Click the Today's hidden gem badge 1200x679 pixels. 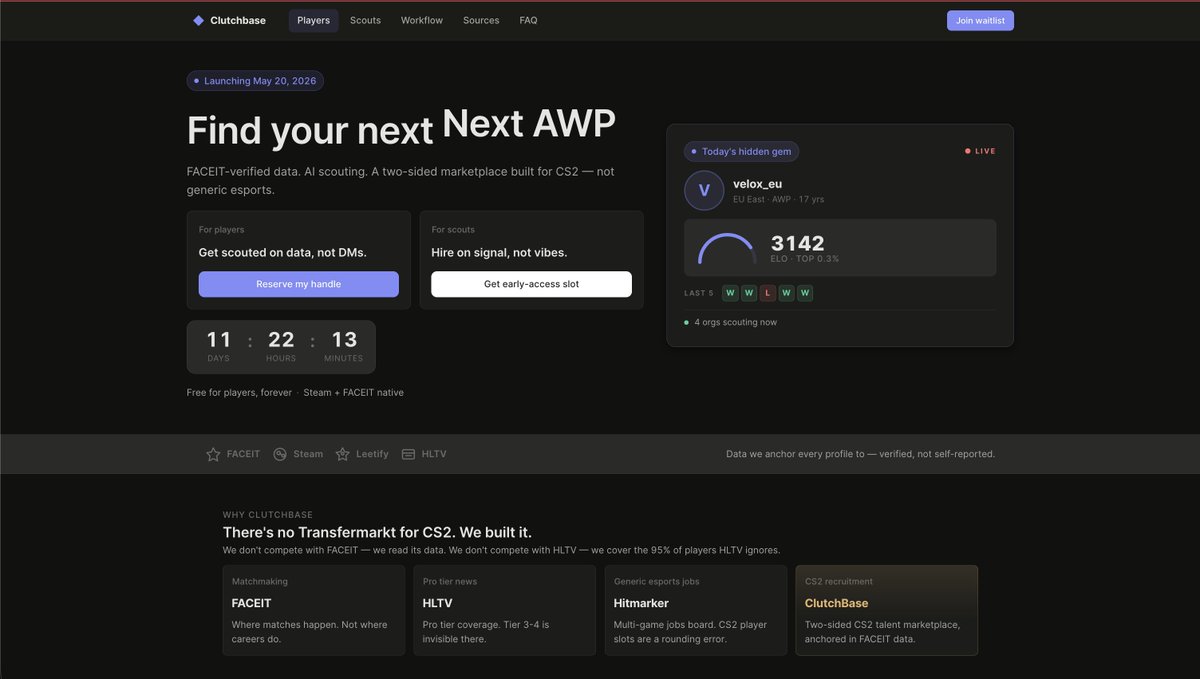[741, 151]
